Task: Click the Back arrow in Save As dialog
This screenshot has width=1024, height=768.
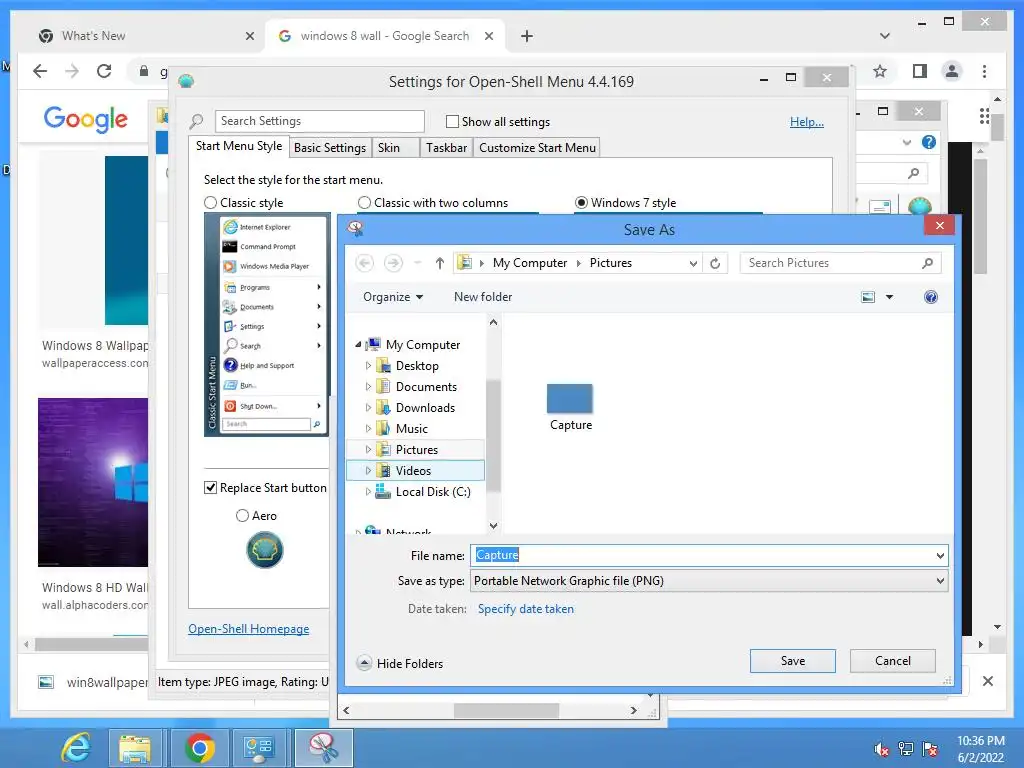Action: point(364,263)
